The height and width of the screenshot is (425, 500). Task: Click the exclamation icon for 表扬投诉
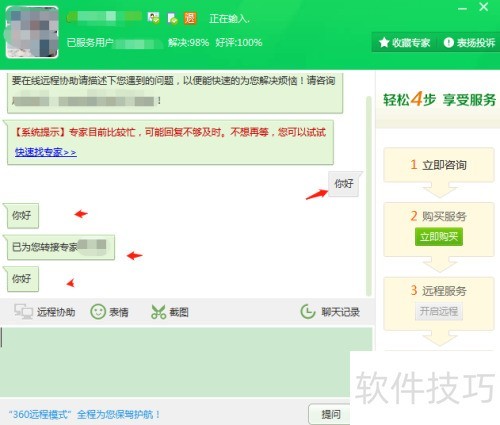(x=449, y=42)
